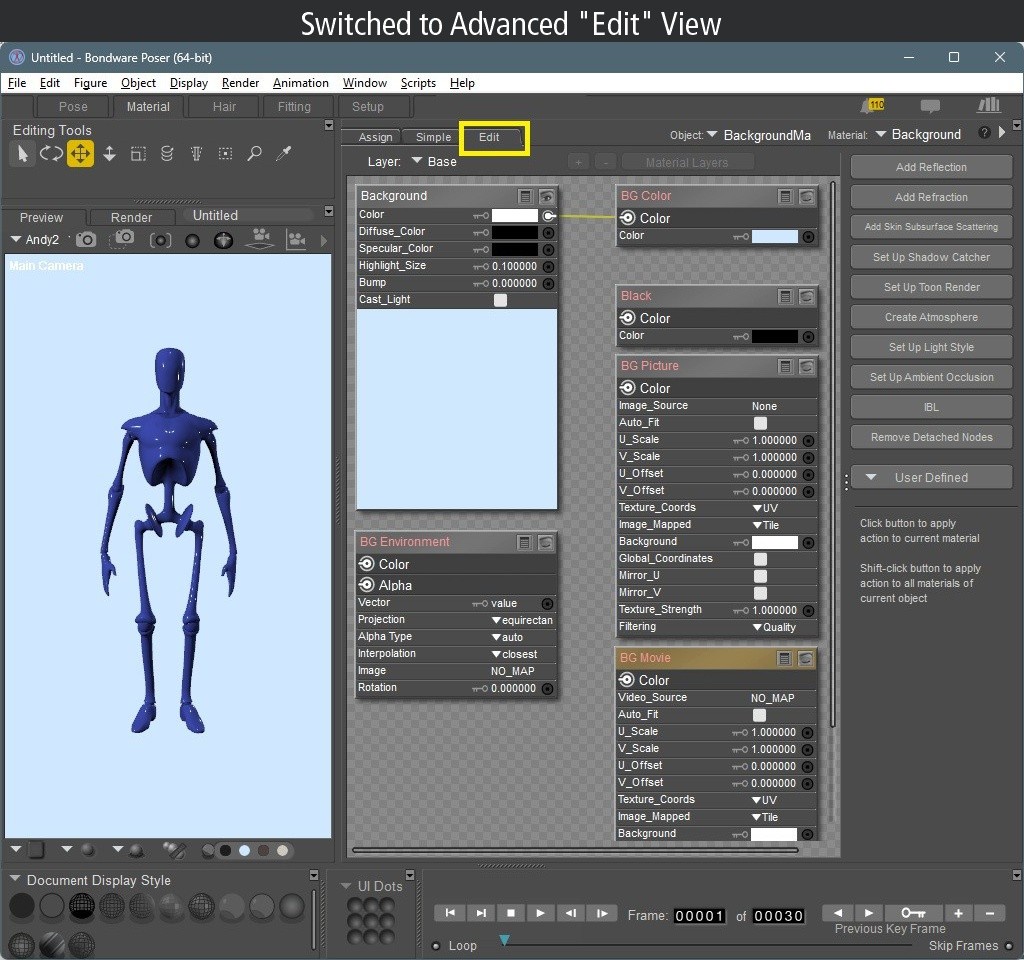Add a keyframe with the plus button
Screen dimensions: 1024x960
point(959,912)
